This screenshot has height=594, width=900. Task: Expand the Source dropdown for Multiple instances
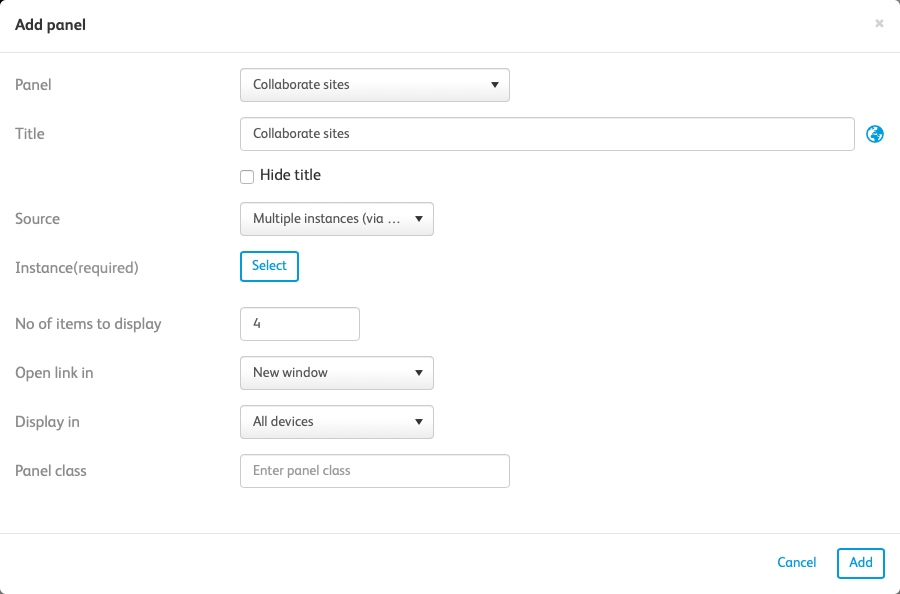337,219
